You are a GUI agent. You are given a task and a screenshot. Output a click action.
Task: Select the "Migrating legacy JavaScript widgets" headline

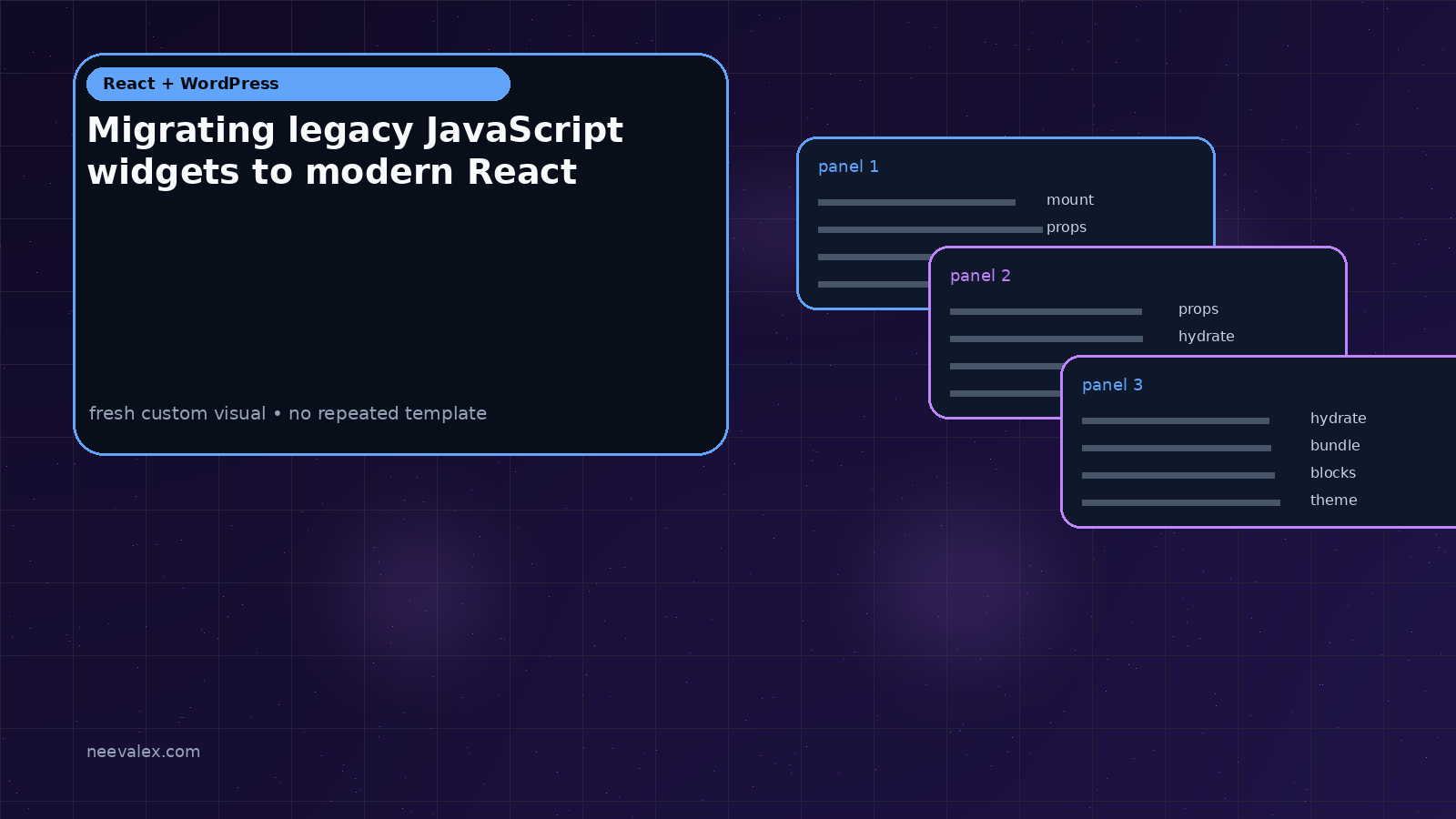(355, 151)
